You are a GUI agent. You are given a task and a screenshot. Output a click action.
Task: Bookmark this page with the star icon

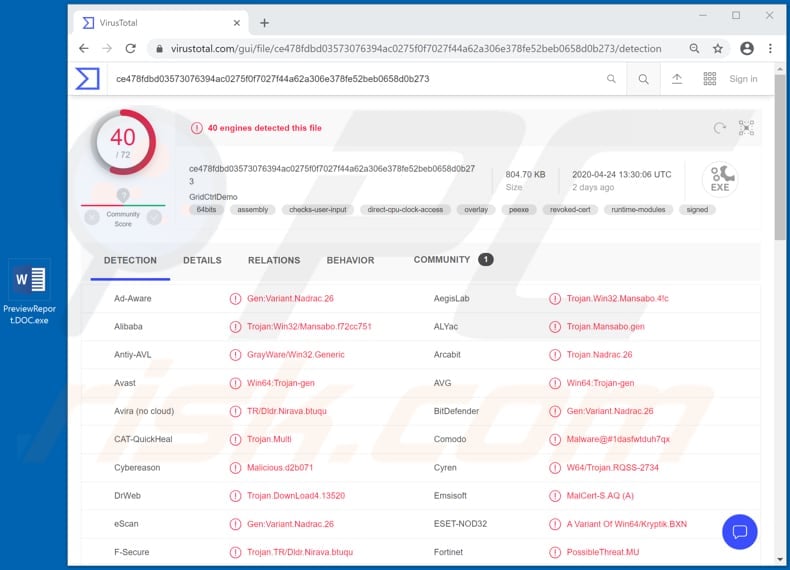[717, 48]
